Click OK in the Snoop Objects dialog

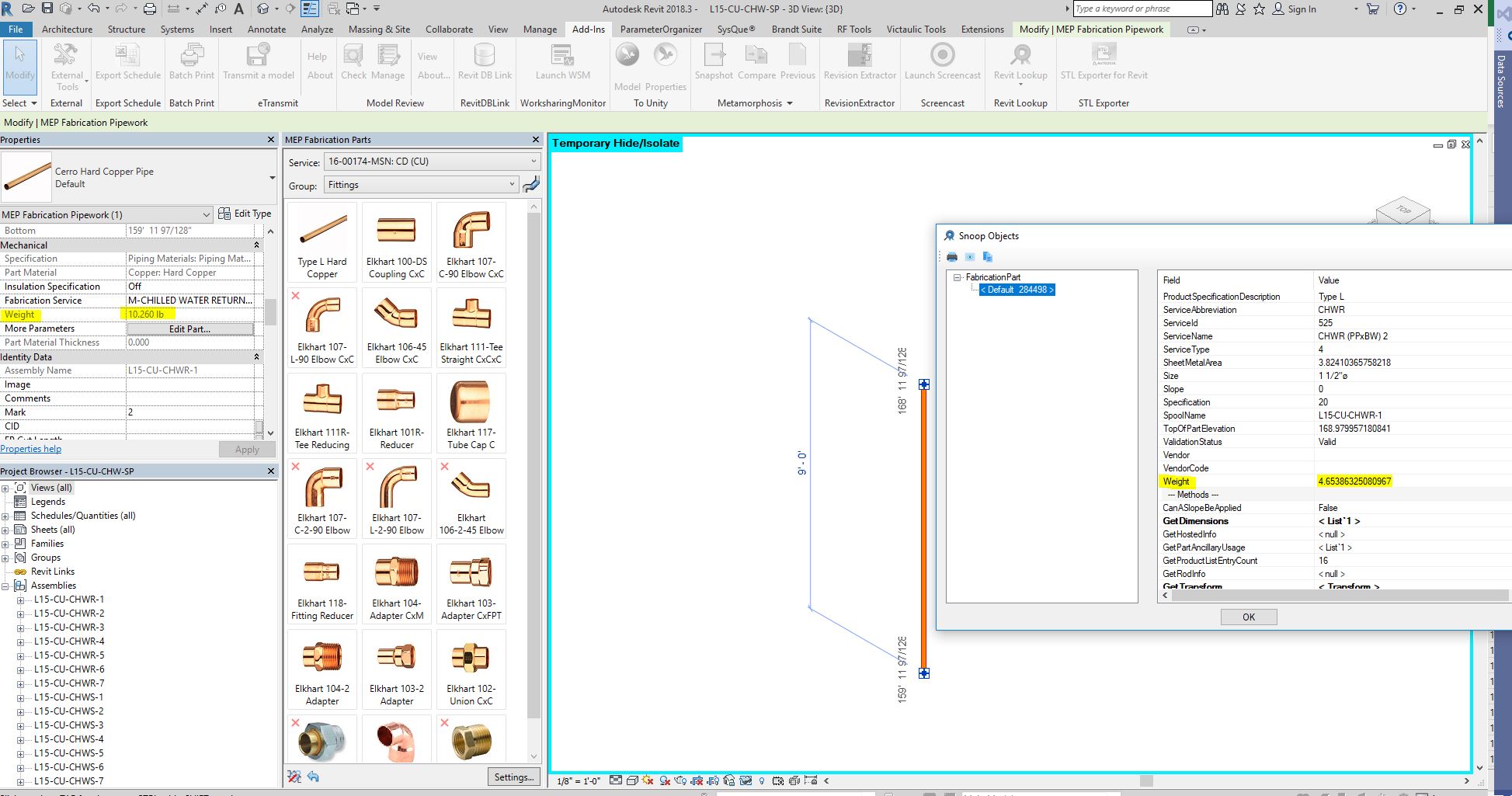coord(1248,616)
